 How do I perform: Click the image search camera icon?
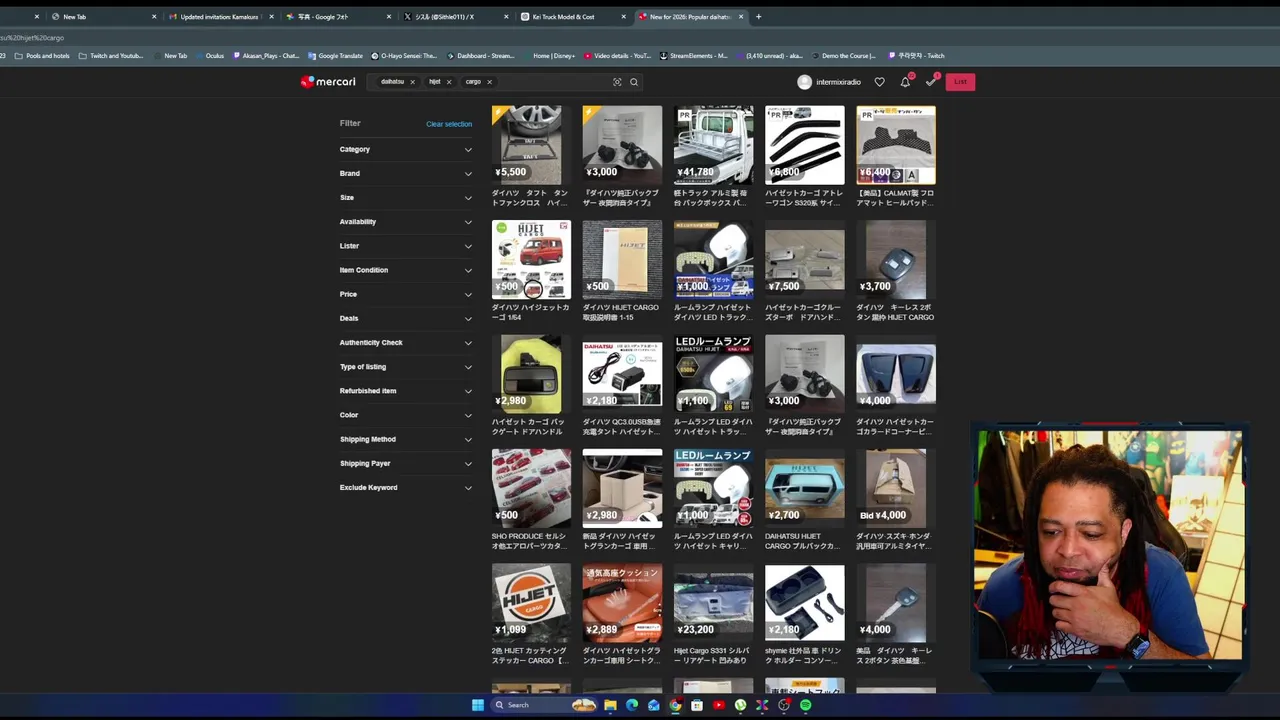[x=617, y=82]
